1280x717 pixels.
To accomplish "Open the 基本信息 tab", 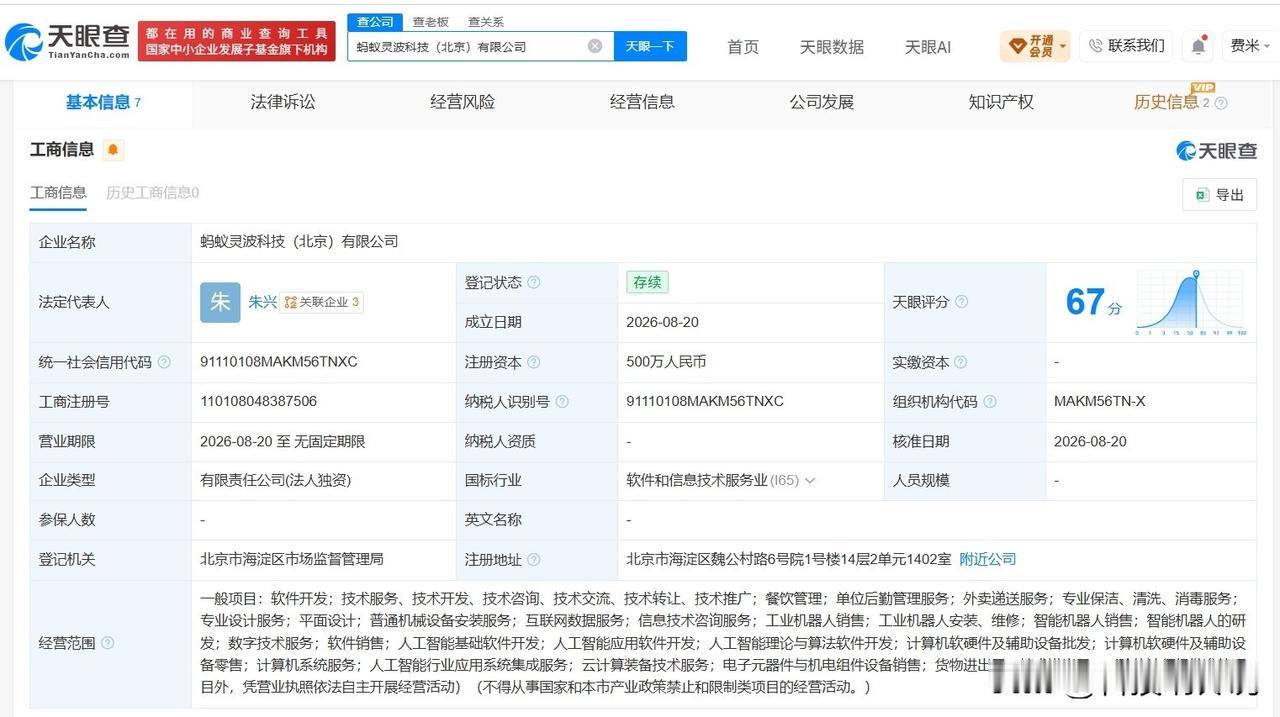I will [x=103, y=102].
